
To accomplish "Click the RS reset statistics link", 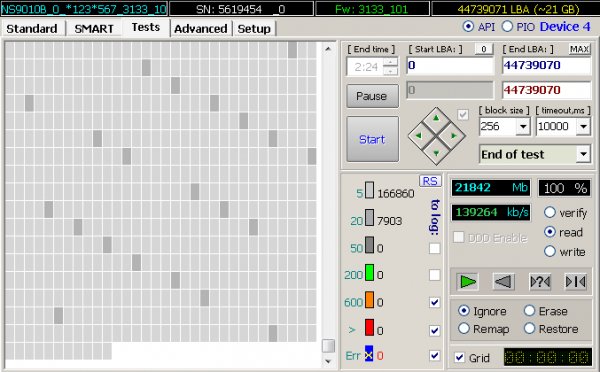I will (430, 181).
